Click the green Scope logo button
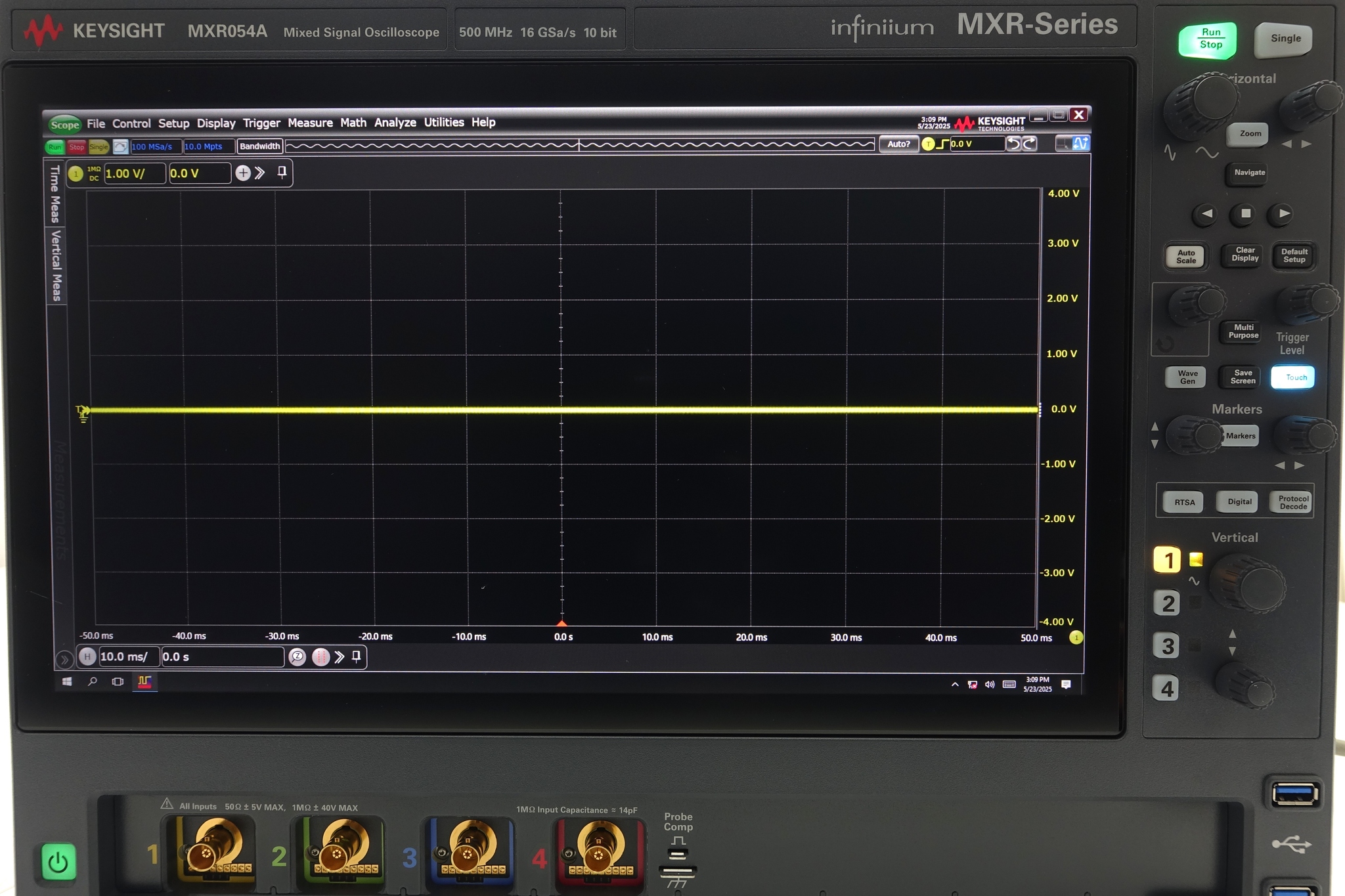 64,125
